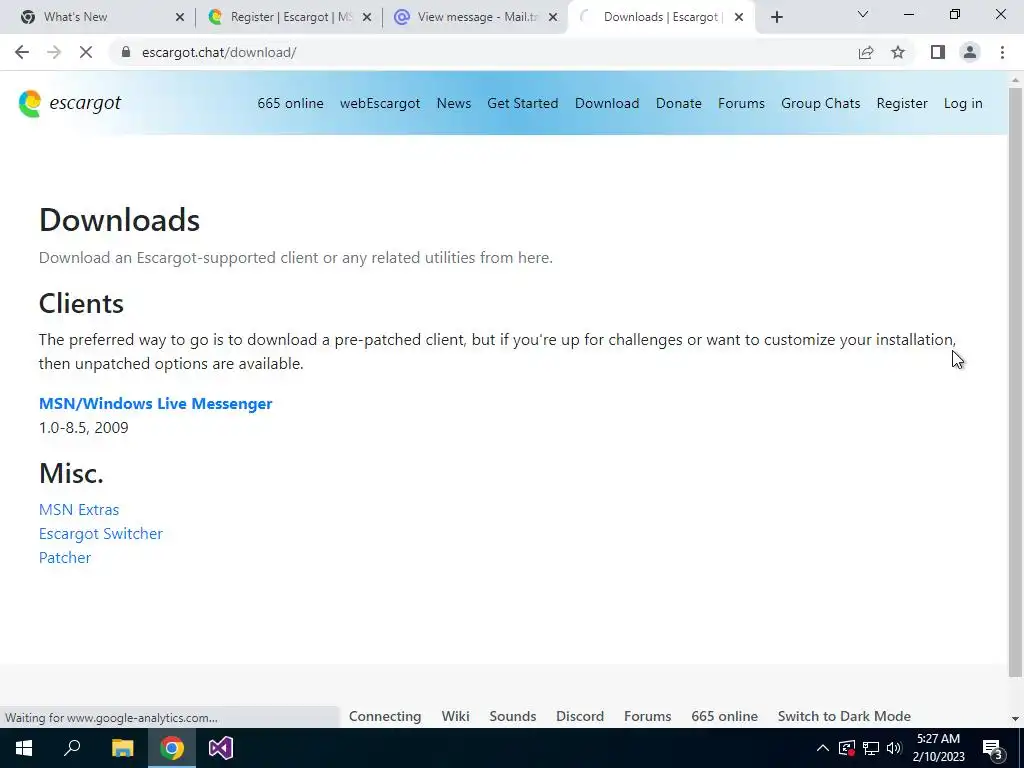Click the '1.0-8.5, 2009' version text
Viewport: 1024px width, 768px height.
[84, 428]
